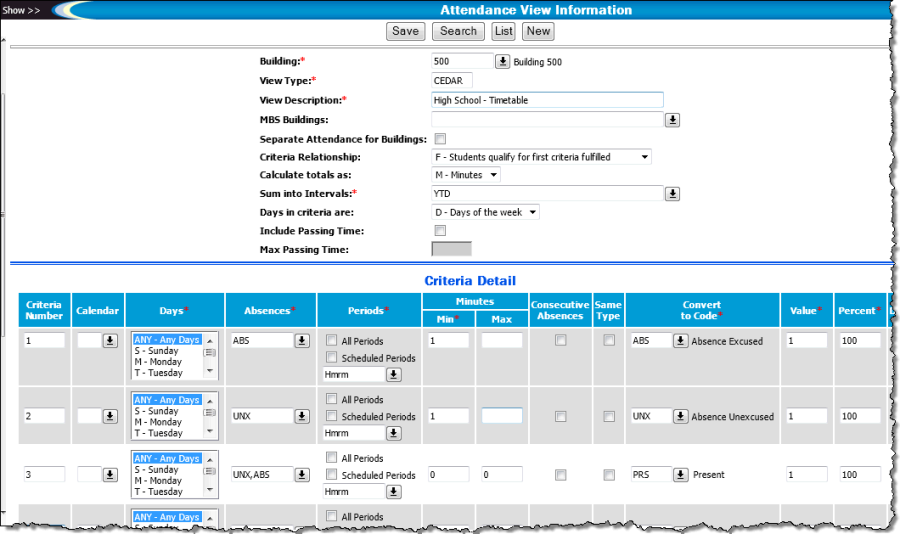Screen dimensions: 900x534
Task: Click the Sum into Intervals lookup icon
Action: [673, 193]
